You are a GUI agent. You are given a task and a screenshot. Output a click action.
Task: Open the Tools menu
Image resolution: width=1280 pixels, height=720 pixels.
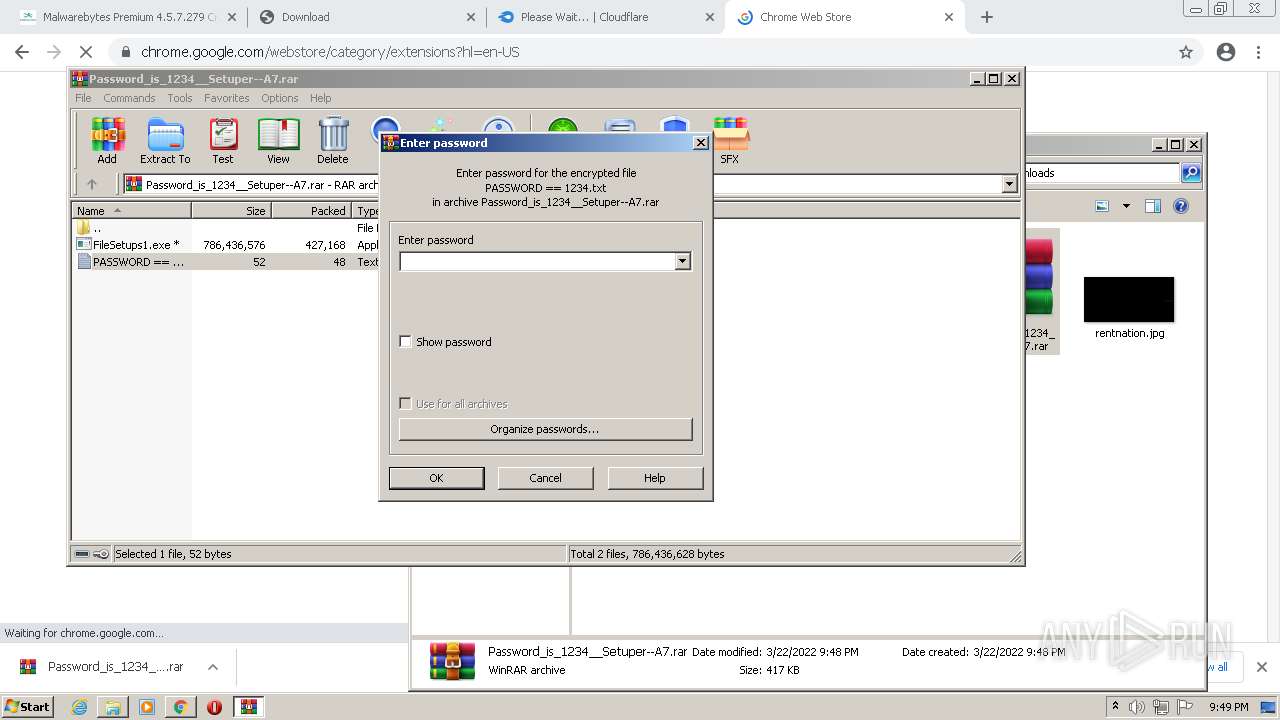pos(180,98)
